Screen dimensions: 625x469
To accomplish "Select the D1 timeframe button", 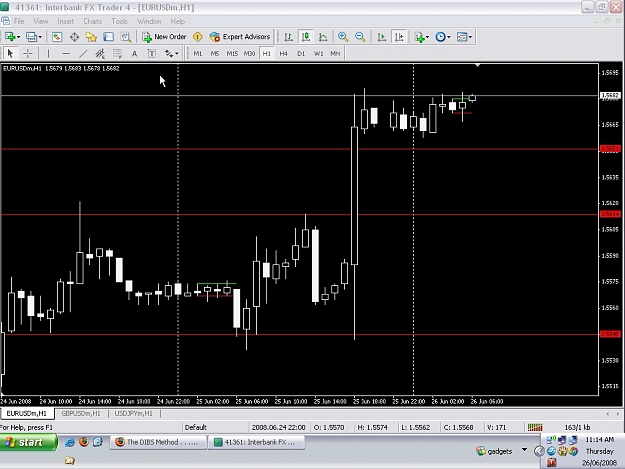I will coord(301,53).
